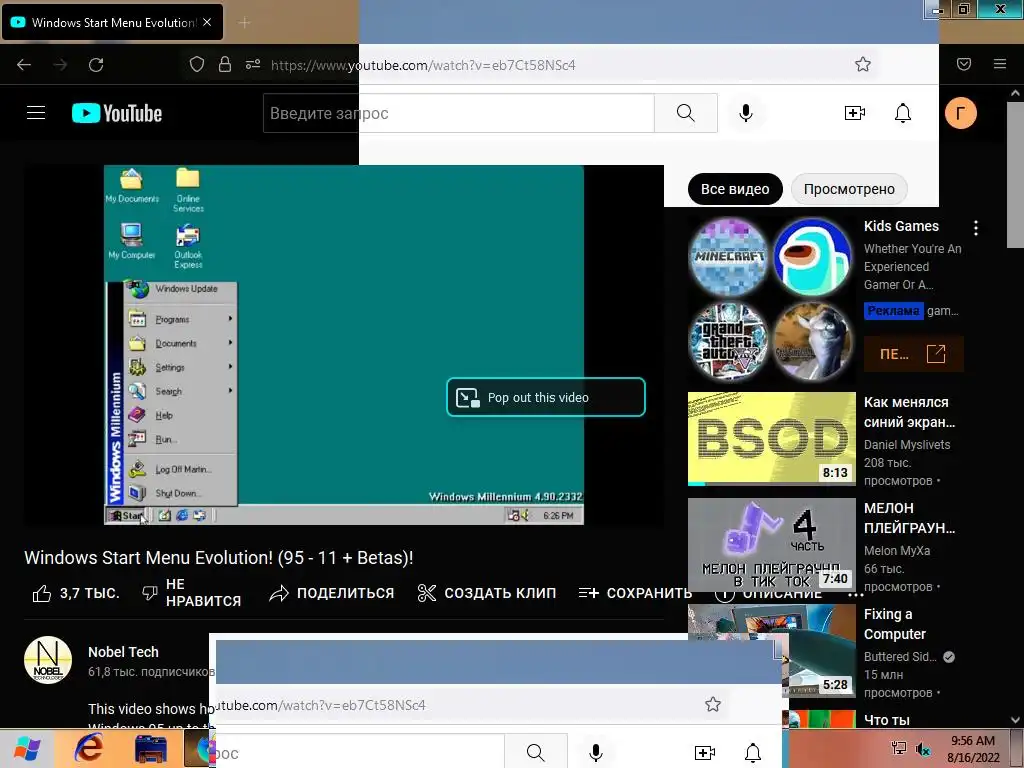Viewport: 1024px width, 768px height.
Task: Open the Fixing a Computer video title
Action: (x=895, y=624)
